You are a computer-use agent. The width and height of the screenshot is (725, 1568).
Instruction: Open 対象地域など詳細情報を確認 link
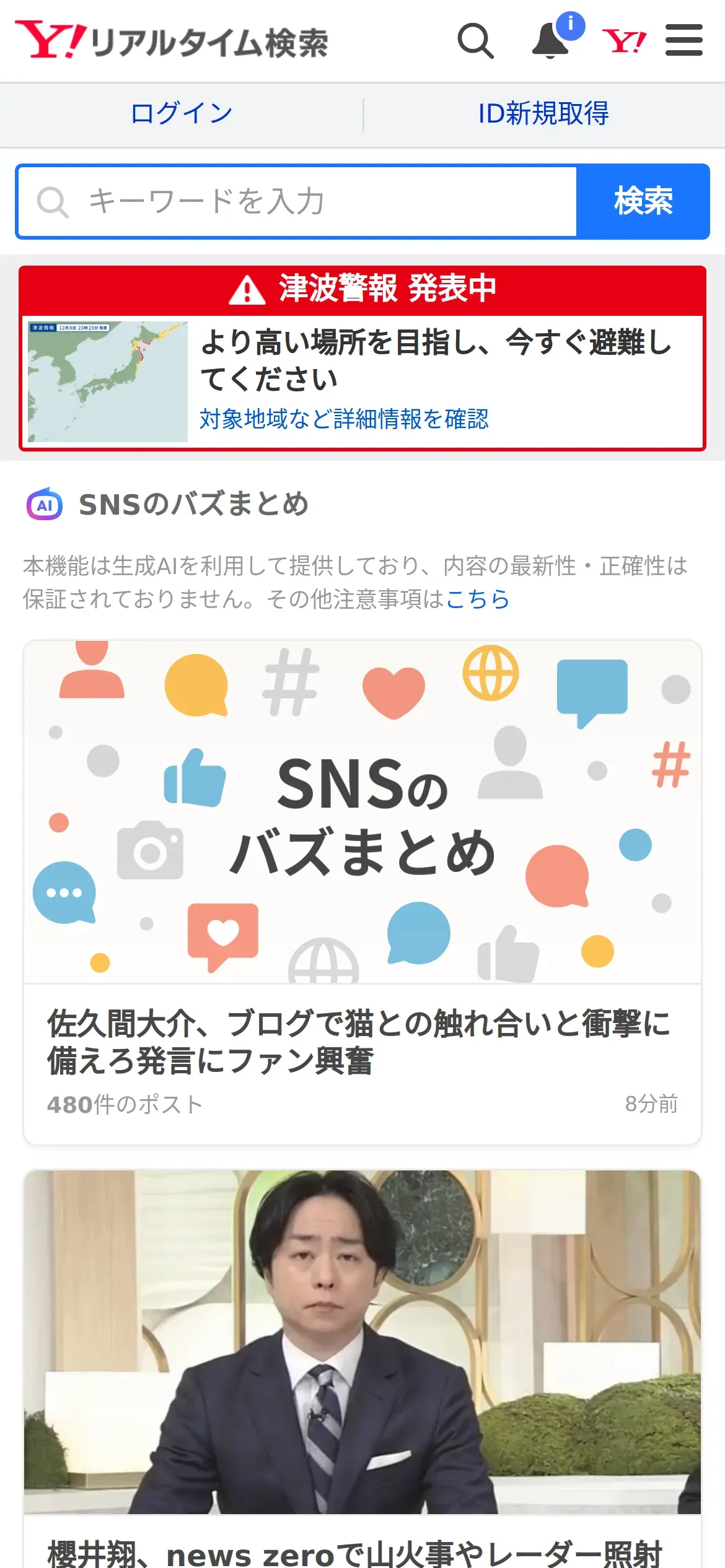(344, 419)
